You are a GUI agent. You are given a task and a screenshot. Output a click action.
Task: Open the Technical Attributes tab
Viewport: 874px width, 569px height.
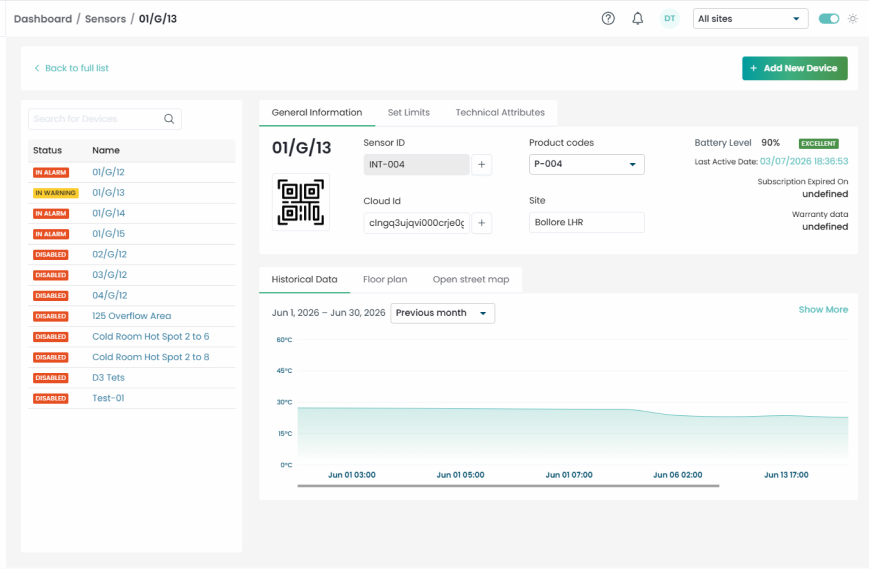coord(500,113)
